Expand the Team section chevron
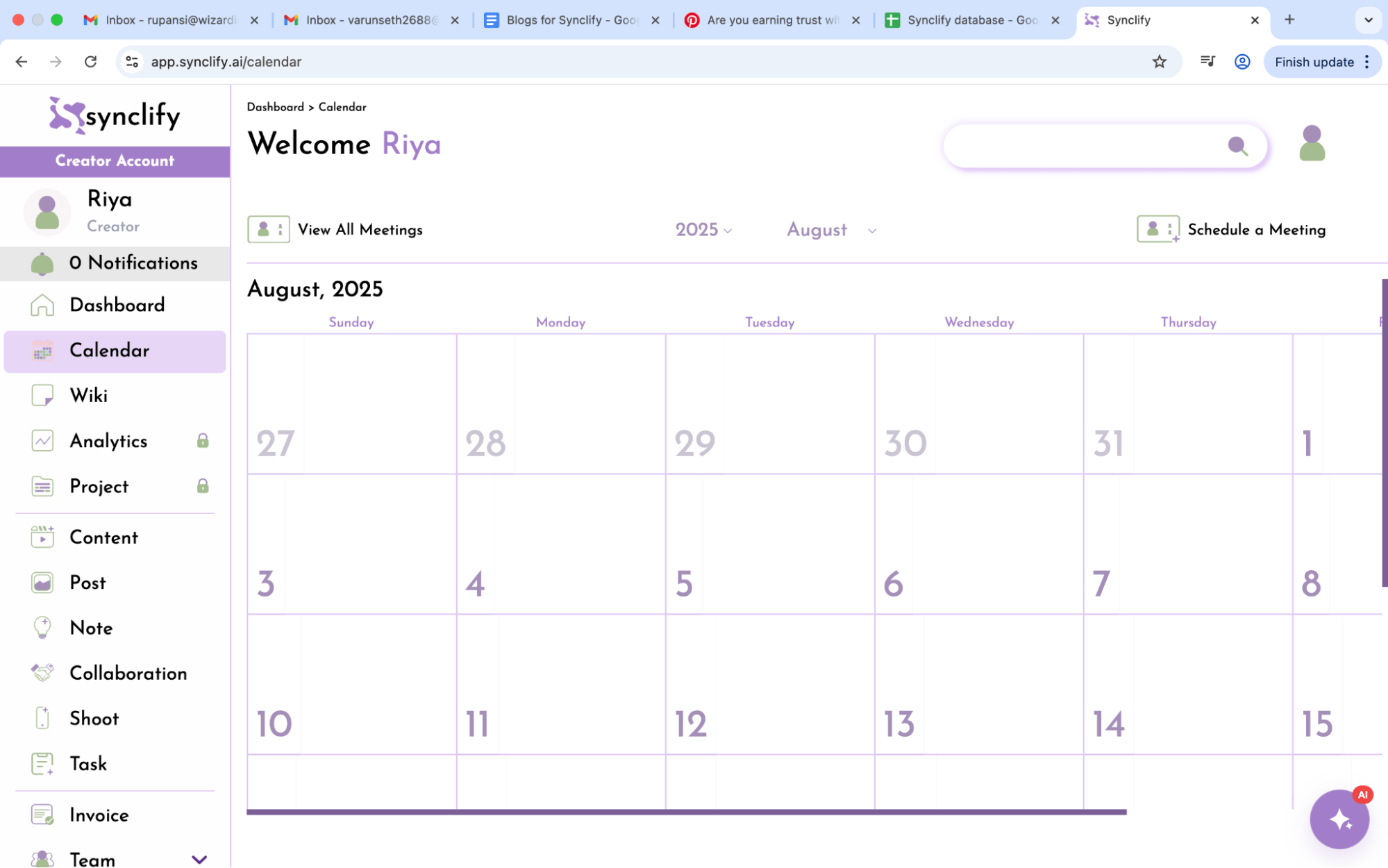 [x=200, y=858]
